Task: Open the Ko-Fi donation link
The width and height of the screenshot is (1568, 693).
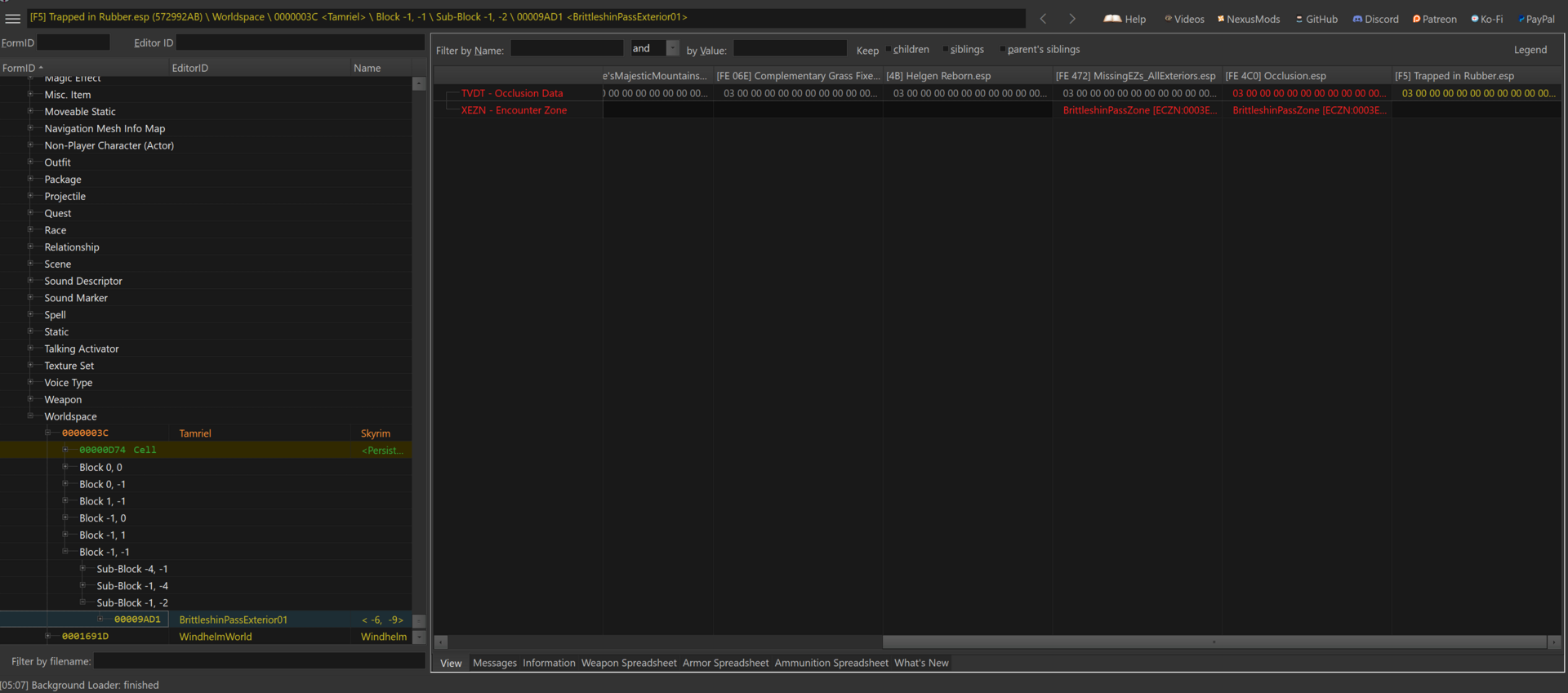Action: 1487,19
